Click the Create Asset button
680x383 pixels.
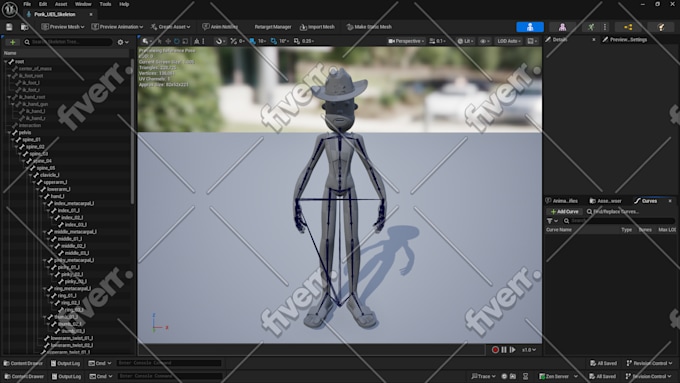click(170, 27)
